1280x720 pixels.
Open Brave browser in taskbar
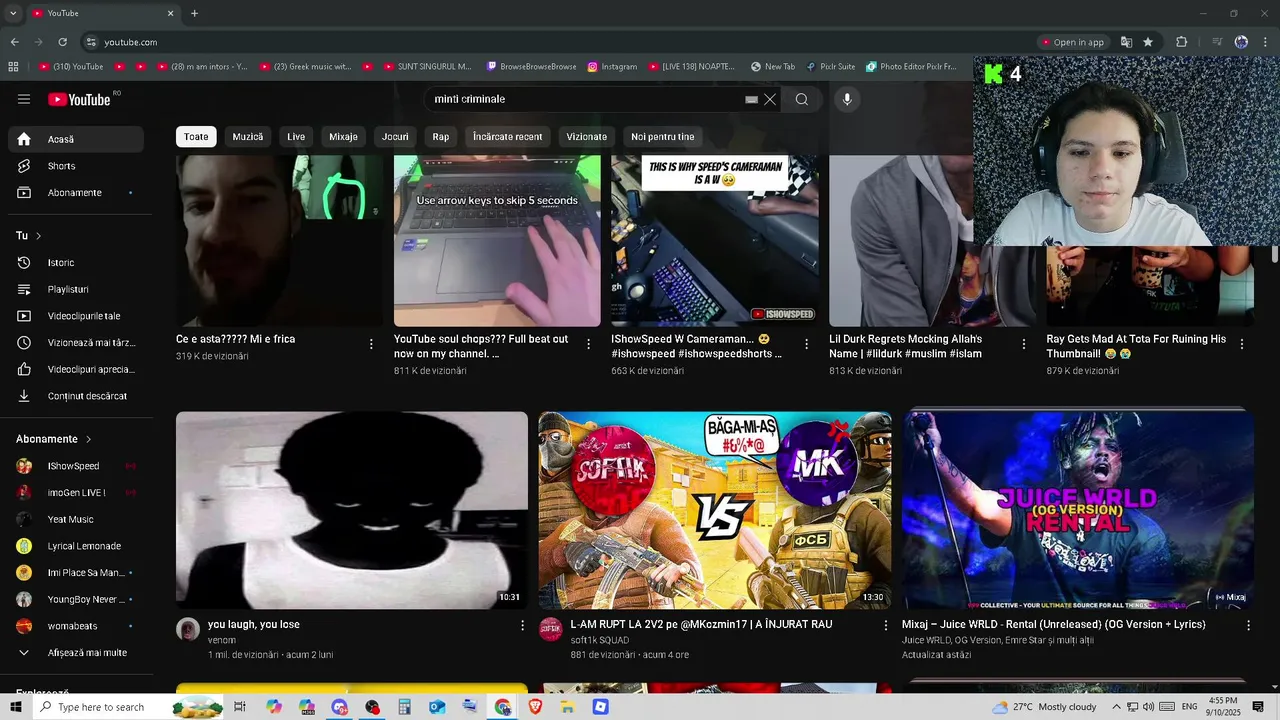point(535,707)
